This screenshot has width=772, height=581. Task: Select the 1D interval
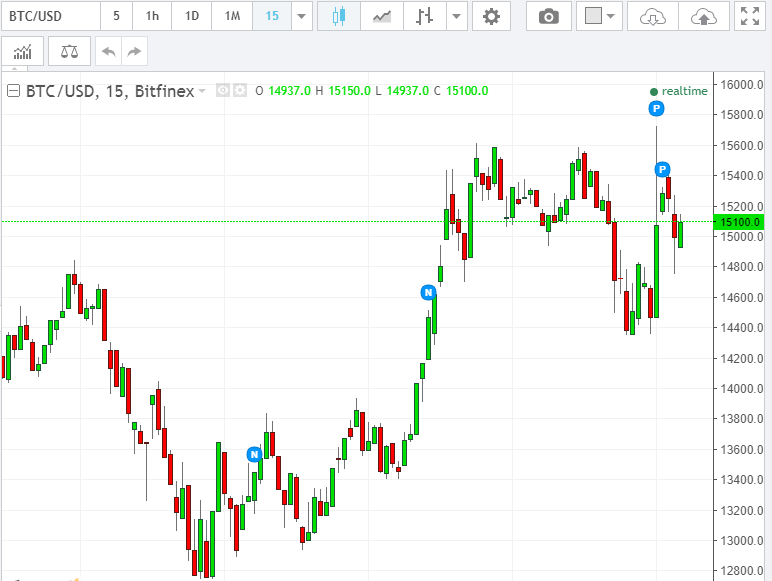tap(192, 16)
